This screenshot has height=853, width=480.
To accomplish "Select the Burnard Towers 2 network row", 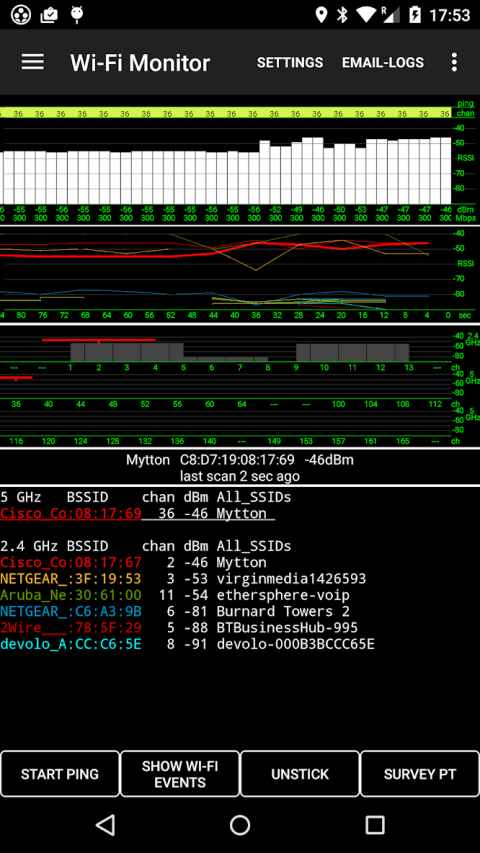I will pos(175,611).
